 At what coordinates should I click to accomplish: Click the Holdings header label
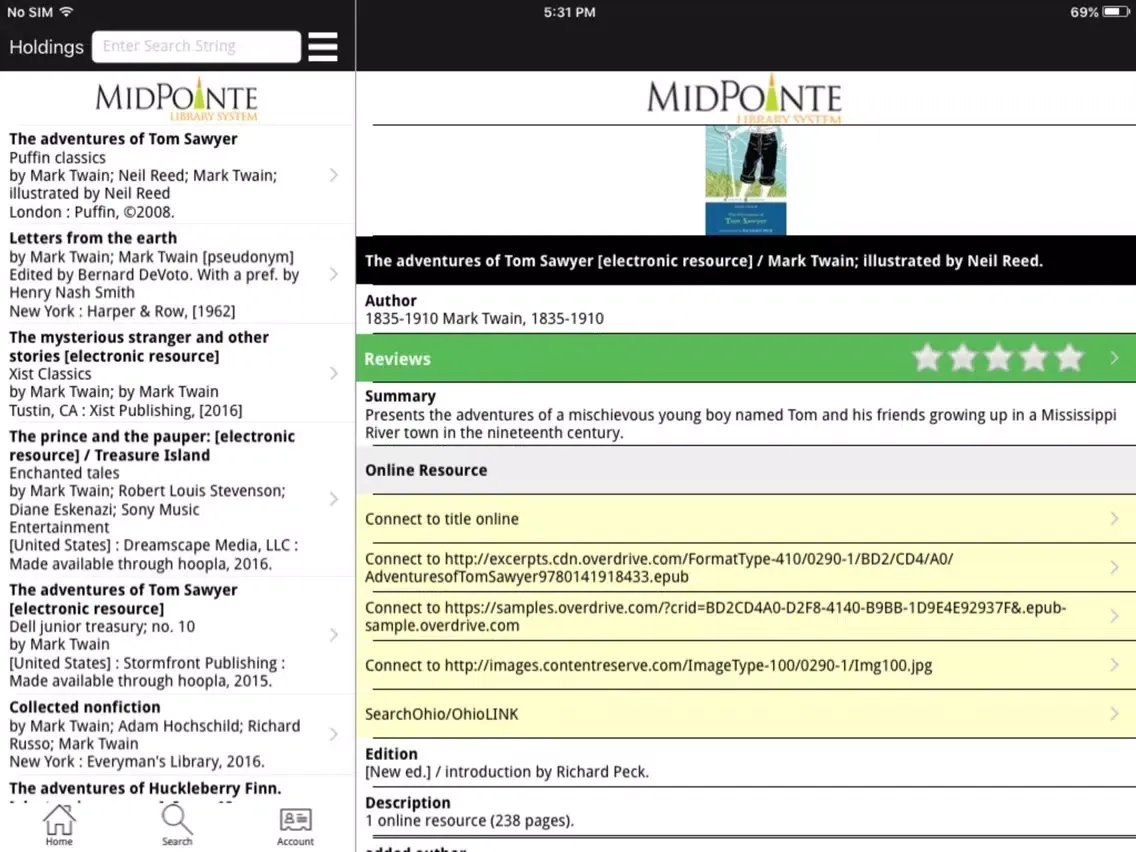click(46, 47)
